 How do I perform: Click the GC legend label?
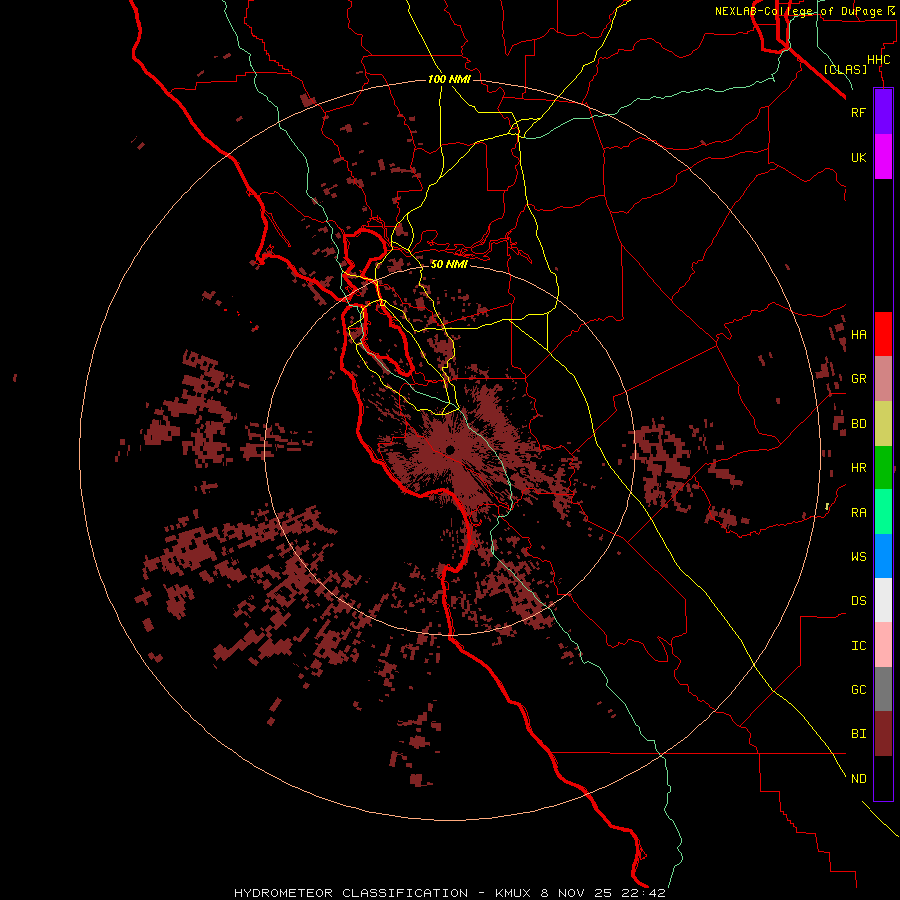858,690
